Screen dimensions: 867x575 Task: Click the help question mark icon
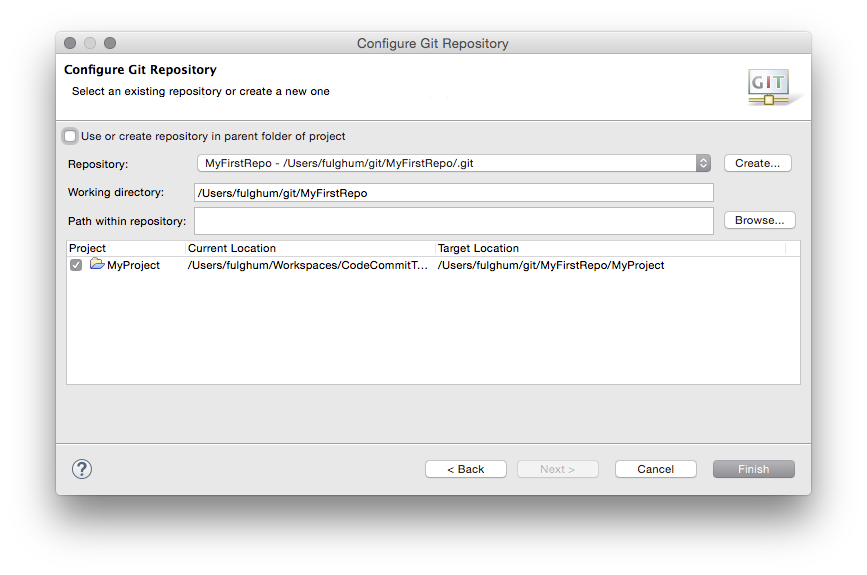82,469
